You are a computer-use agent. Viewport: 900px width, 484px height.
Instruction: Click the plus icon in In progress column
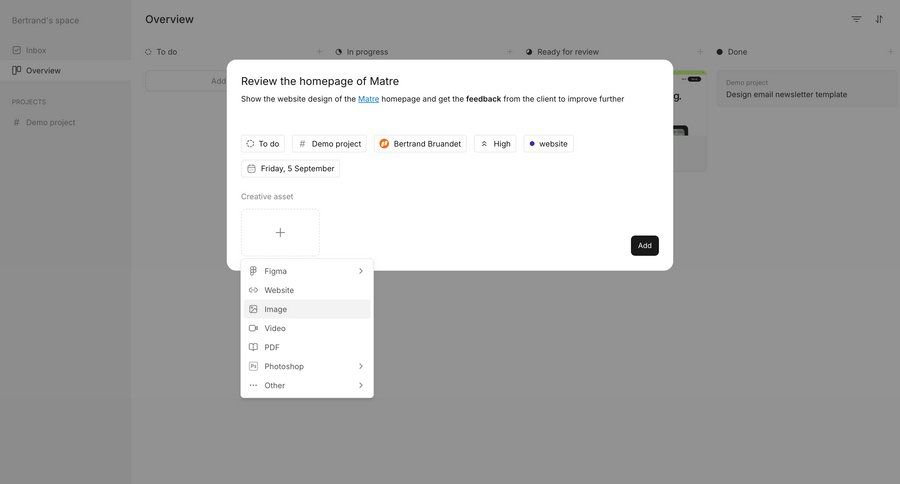[x=509, y=52]
